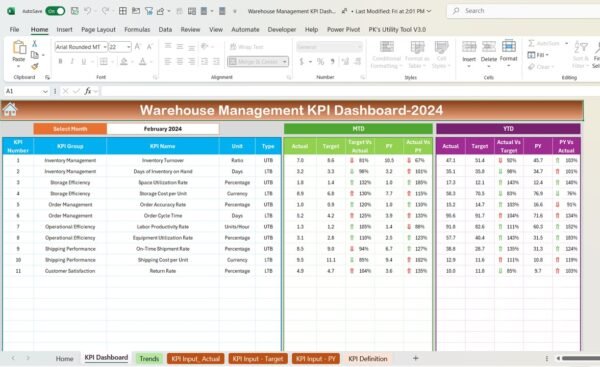
Task: Click the Insert cells button
Action: click(x=469, y=53)
